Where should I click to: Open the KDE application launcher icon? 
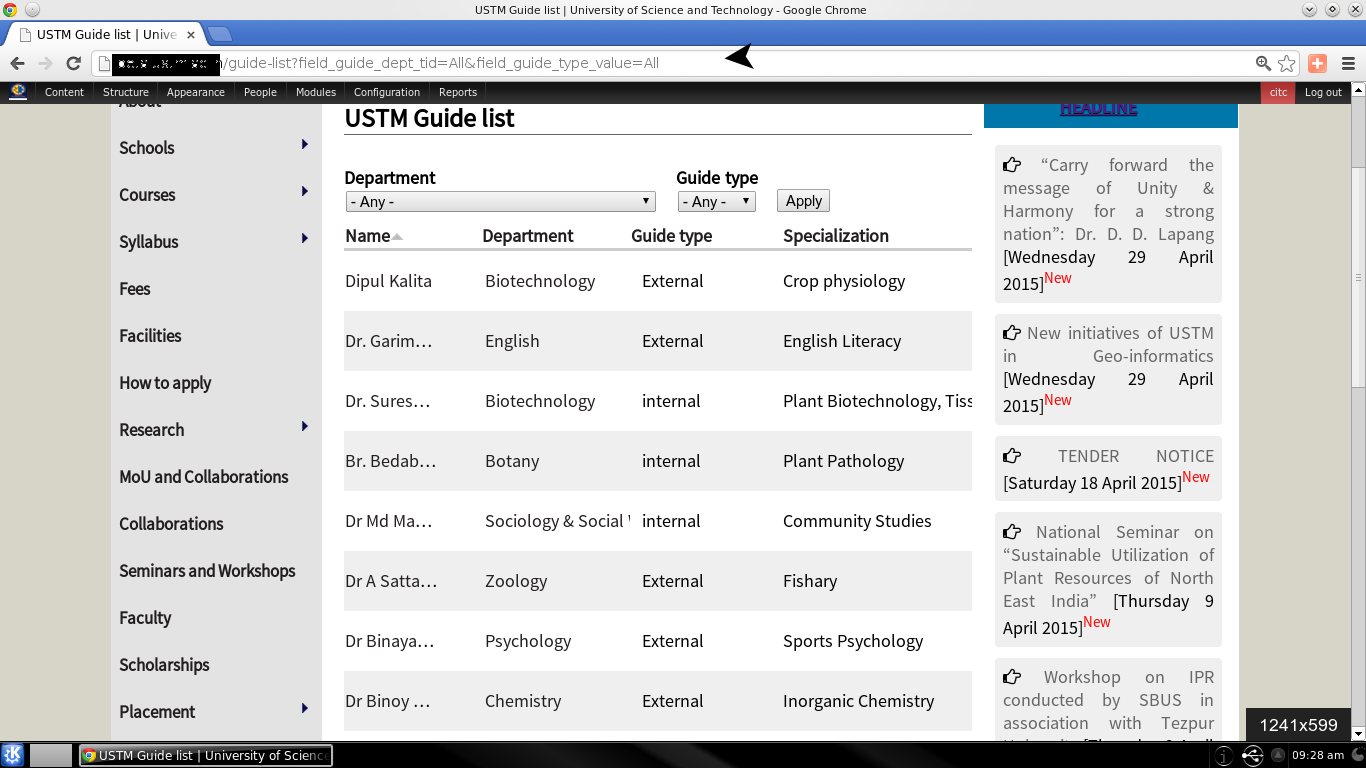tap(13, 755)
